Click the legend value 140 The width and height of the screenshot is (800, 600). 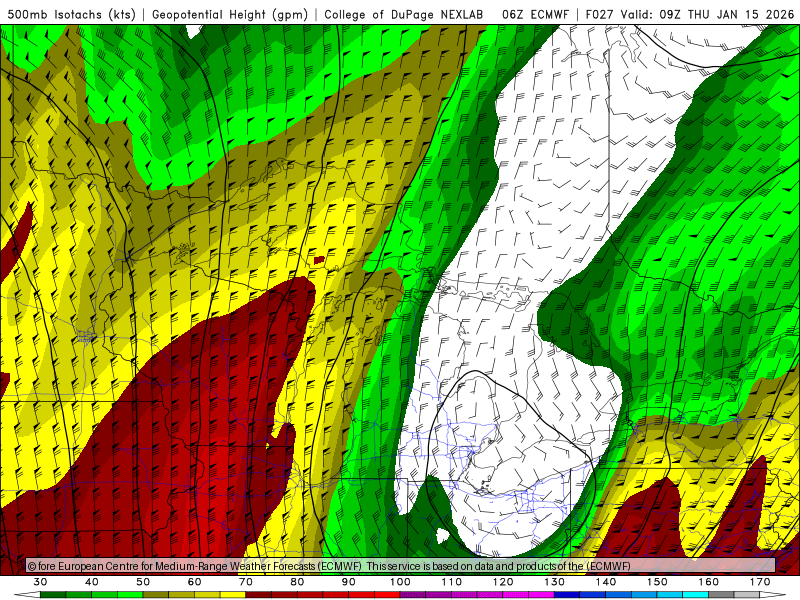point(606,582)
